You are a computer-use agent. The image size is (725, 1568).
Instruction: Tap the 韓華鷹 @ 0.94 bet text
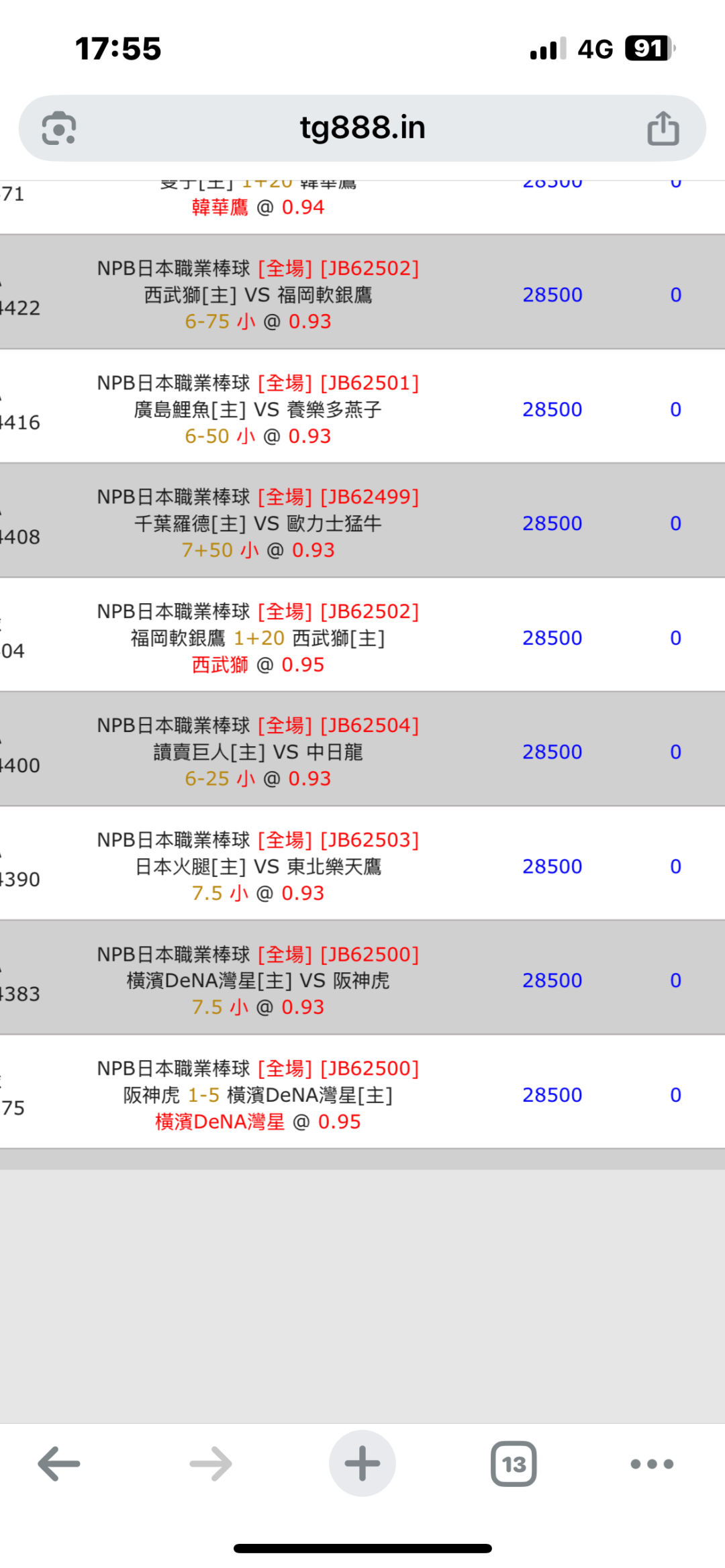pyautogui.click(x=258, y=207)
